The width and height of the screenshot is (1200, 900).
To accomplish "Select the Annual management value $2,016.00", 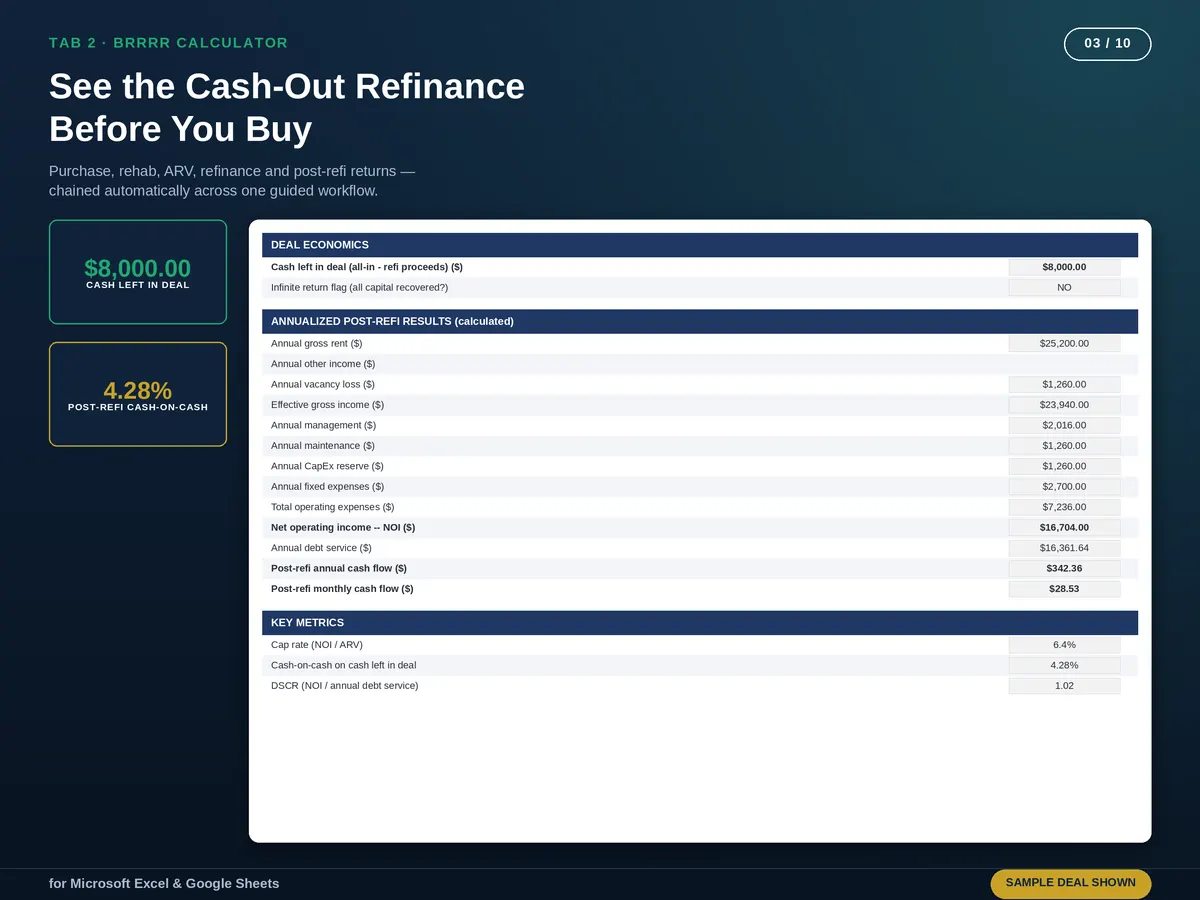I will 1064,426.
